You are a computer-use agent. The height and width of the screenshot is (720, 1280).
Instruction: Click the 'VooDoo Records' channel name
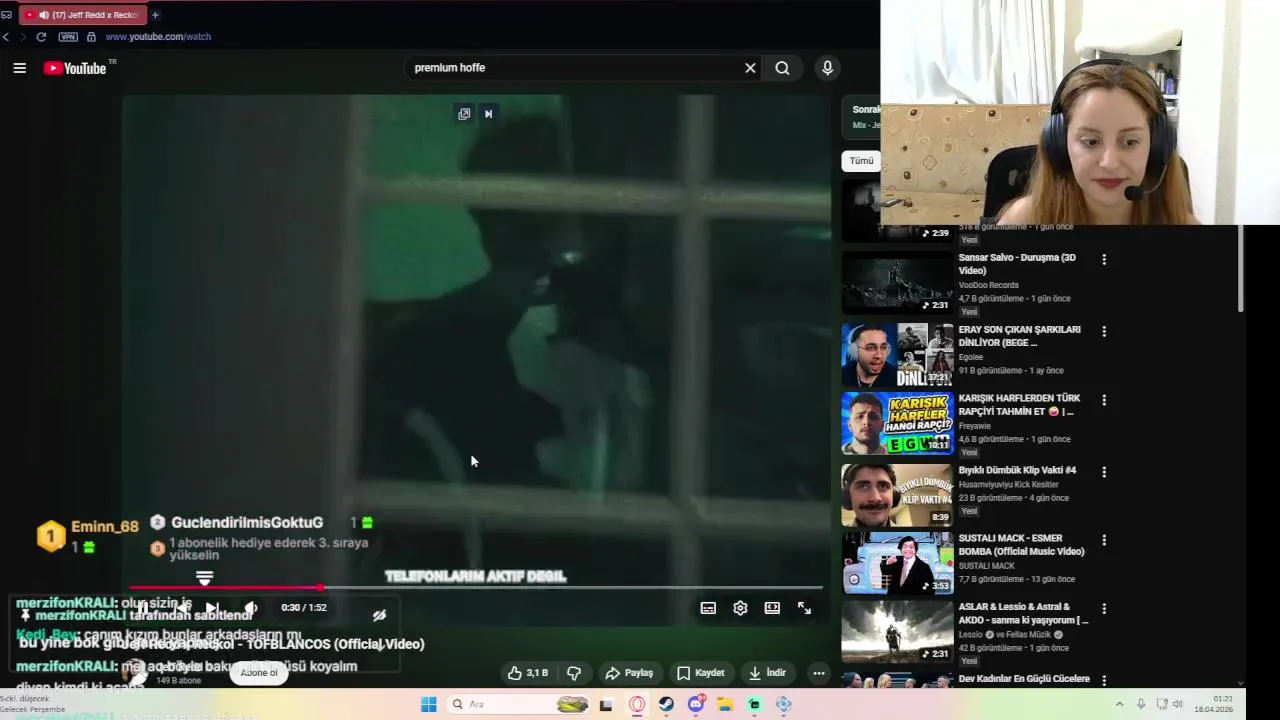click(988, 285)
